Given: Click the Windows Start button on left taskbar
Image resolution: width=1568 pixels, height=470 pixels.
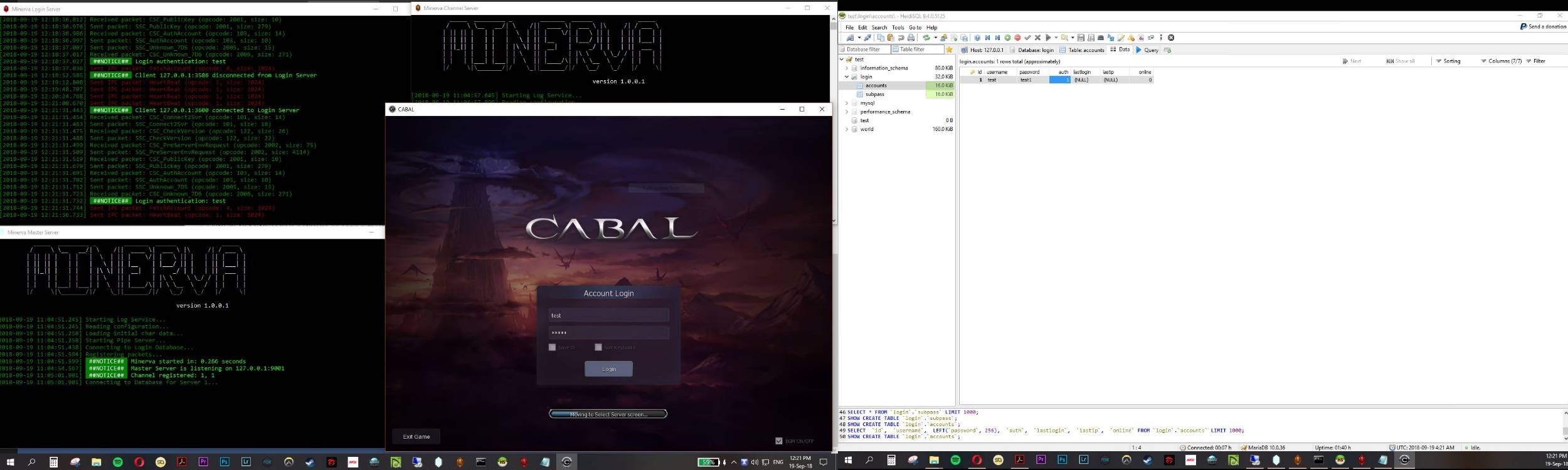Looking at the screenshot, I should coord(10,462).
